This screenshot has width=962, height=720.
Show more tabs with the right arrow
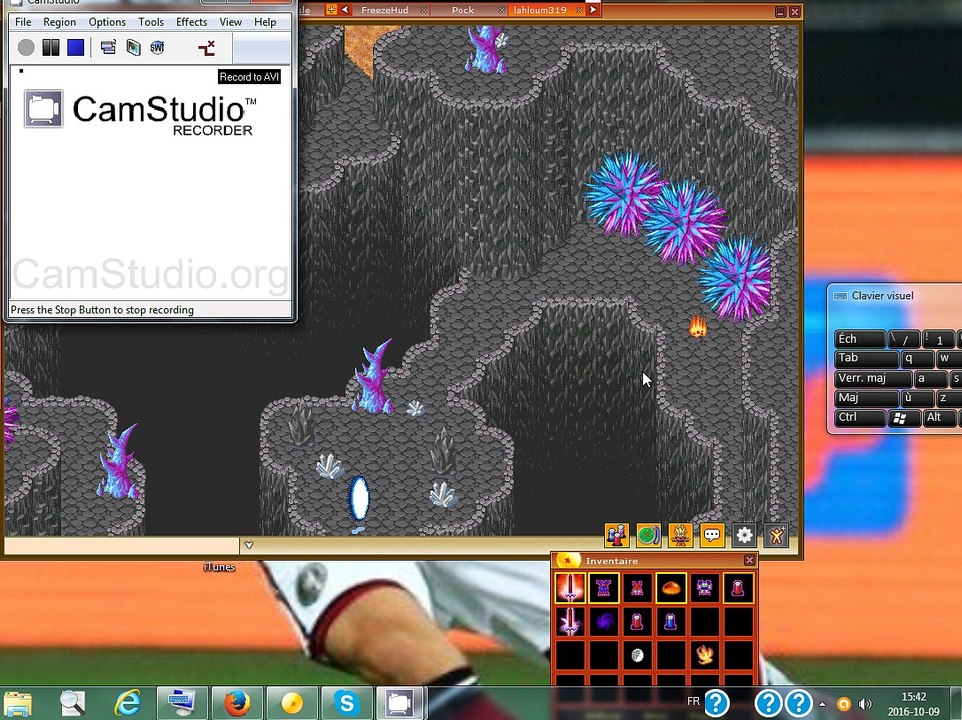(x=593, y=9)
